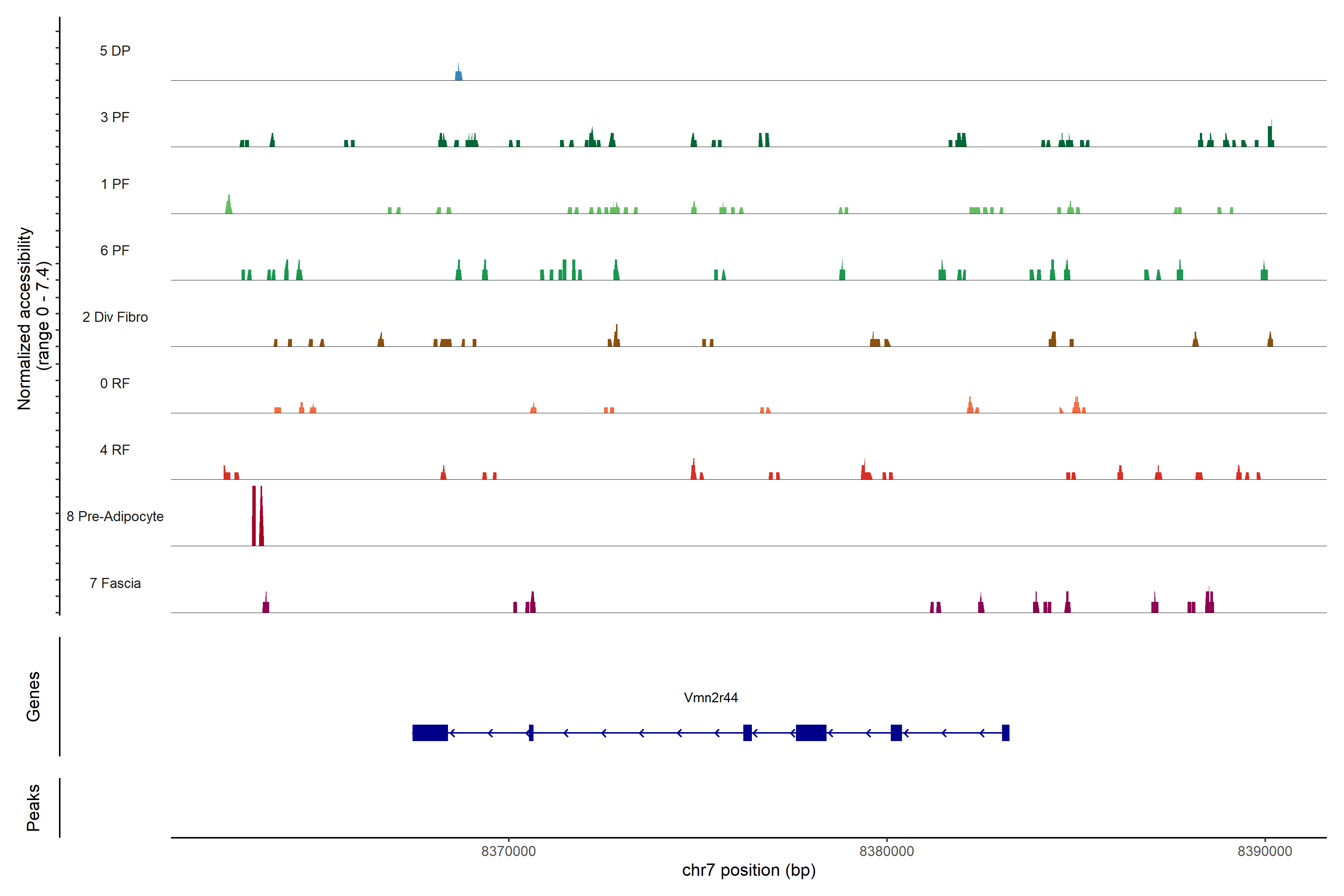Select the 3 PF track label

coord(115,117)
